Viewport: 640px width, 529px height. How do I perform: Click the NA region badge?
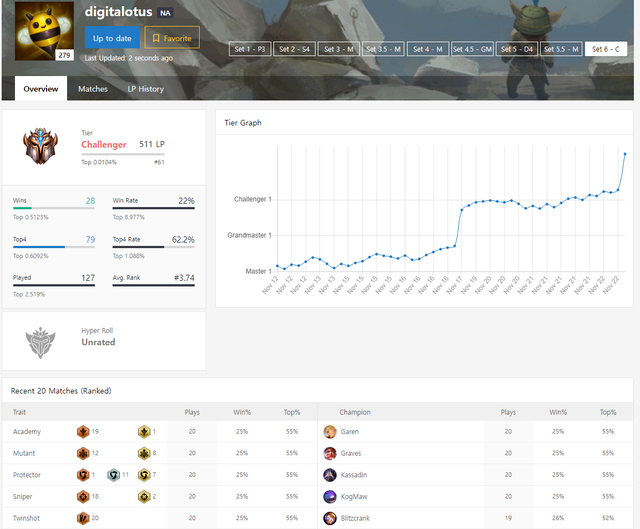coord(165,13)
